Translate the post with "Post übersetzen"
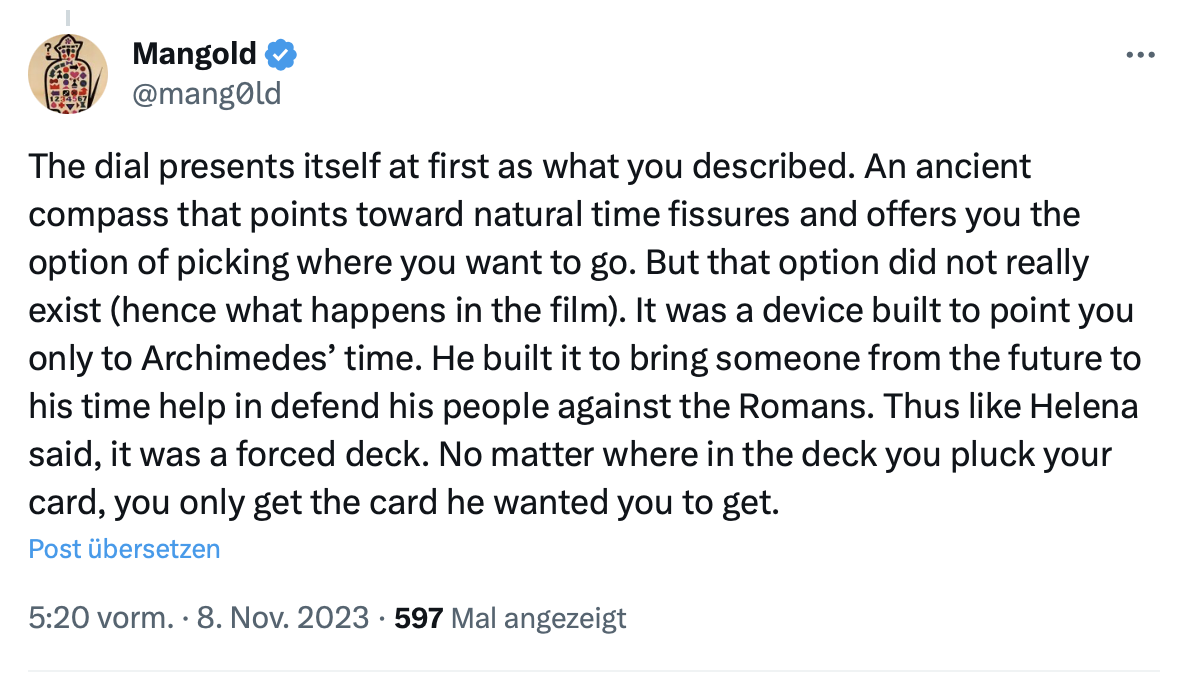1192x676 pixels. click(x=124, y=549)
